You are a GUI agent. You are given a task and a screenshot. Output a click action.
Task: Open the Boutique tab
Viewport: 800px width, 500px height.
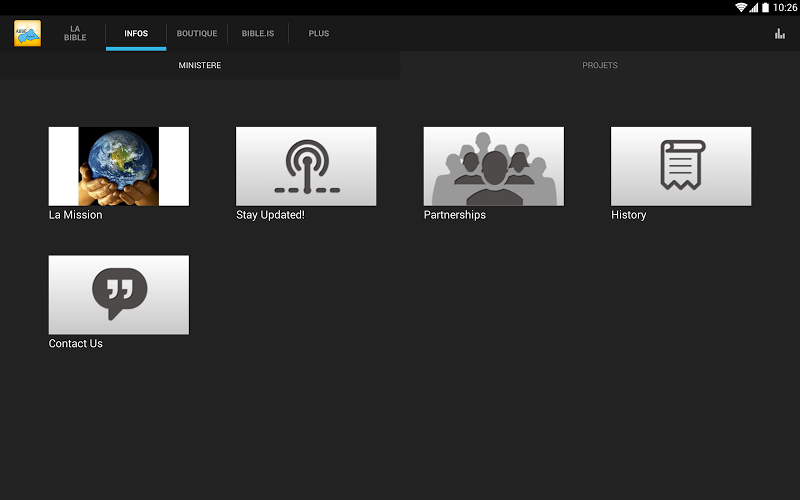click(x=197, y=33)
